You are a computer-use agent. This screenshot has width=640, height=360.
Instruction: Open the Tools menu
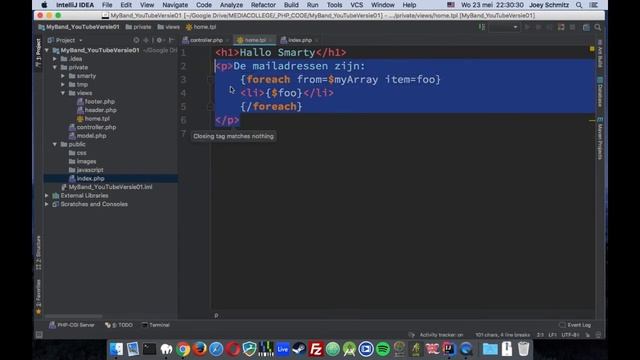coord(334,5)
